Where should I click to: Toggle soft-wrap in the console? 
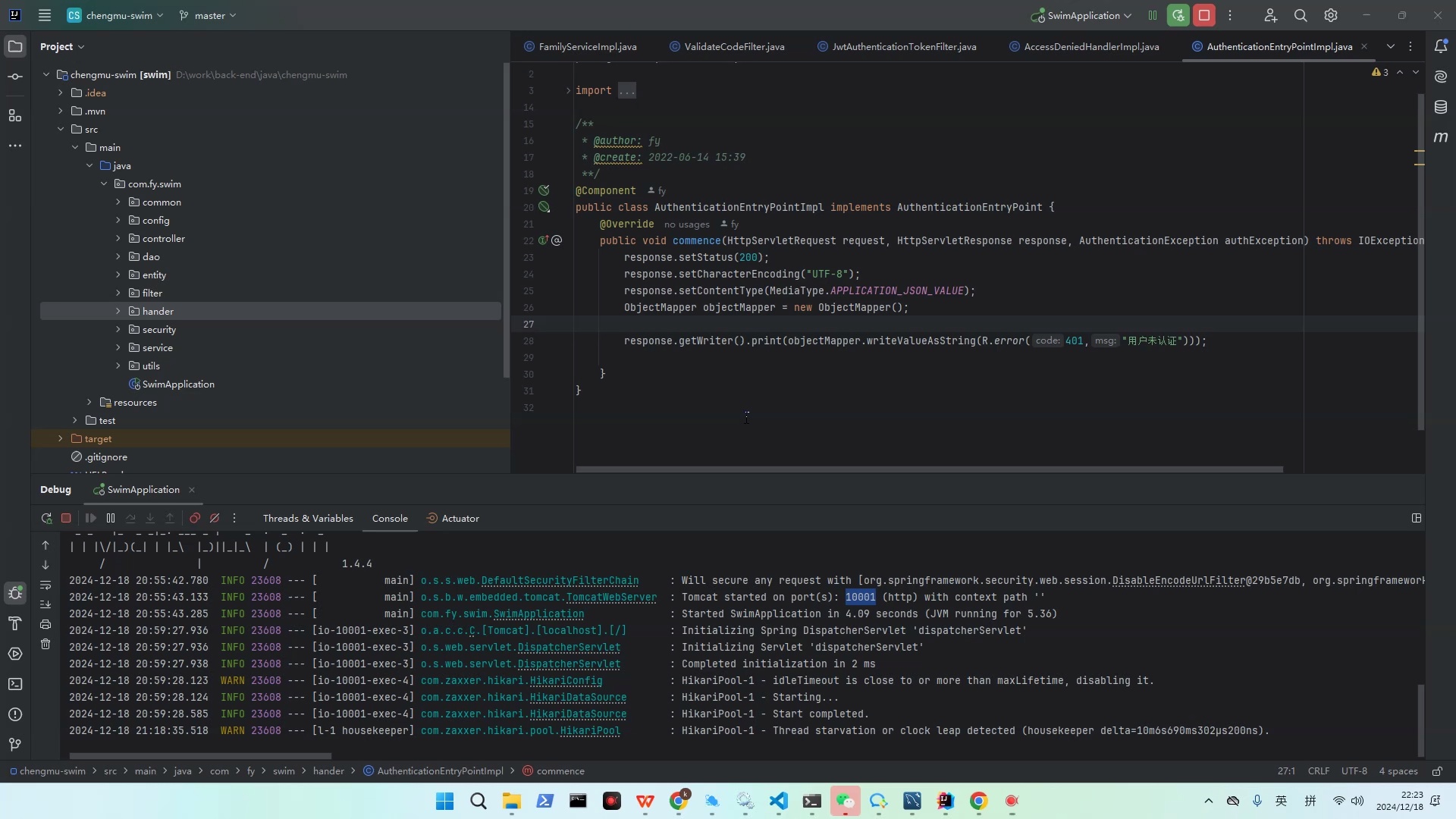(x=45, y=585)
